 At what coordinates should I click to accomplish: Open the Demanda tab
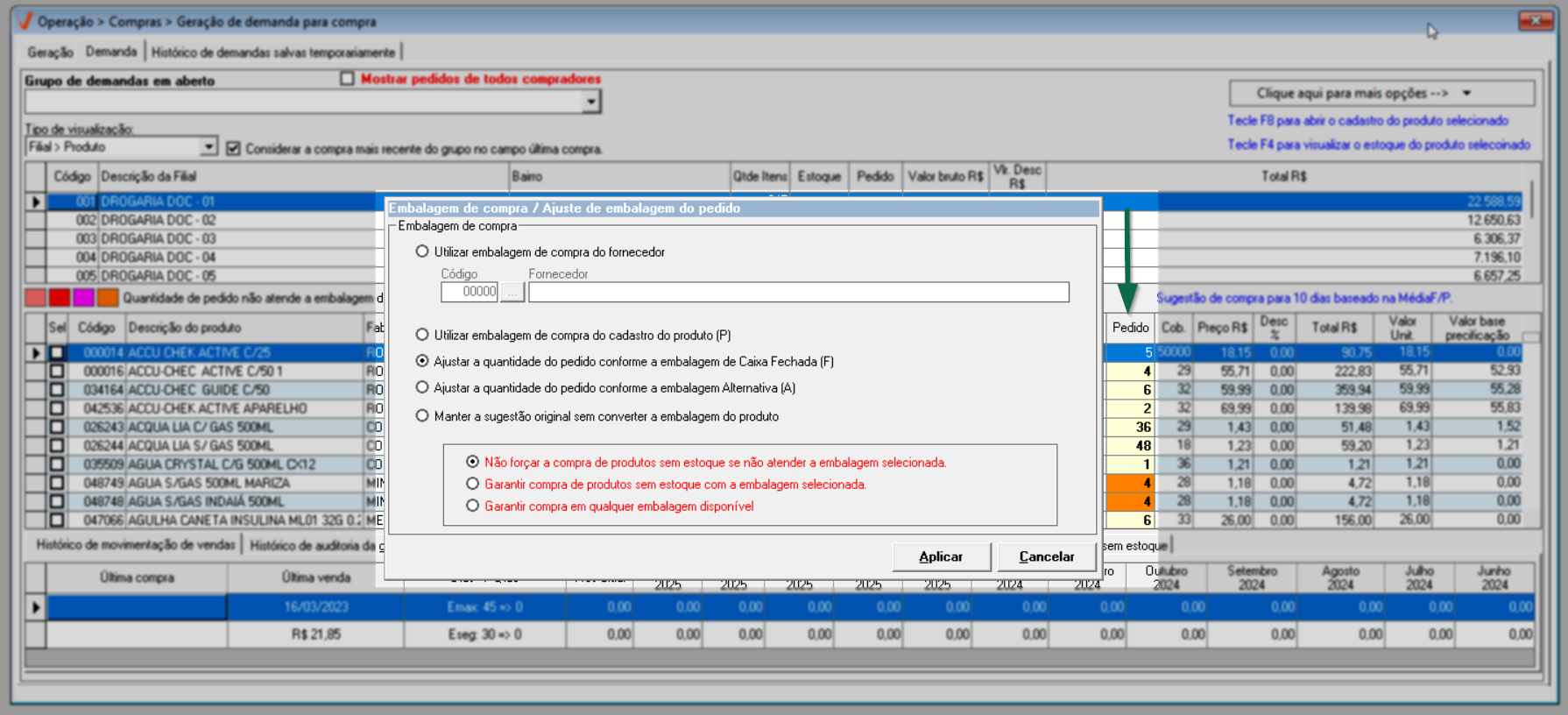point(111,52)
